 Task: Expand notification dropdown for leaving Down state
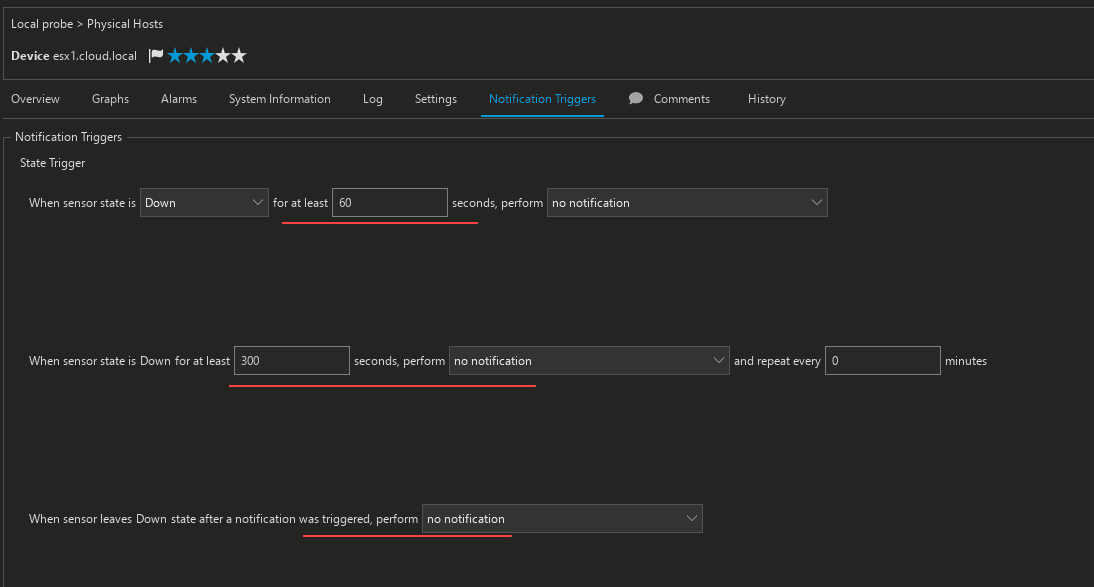click(x=562, y=519)
